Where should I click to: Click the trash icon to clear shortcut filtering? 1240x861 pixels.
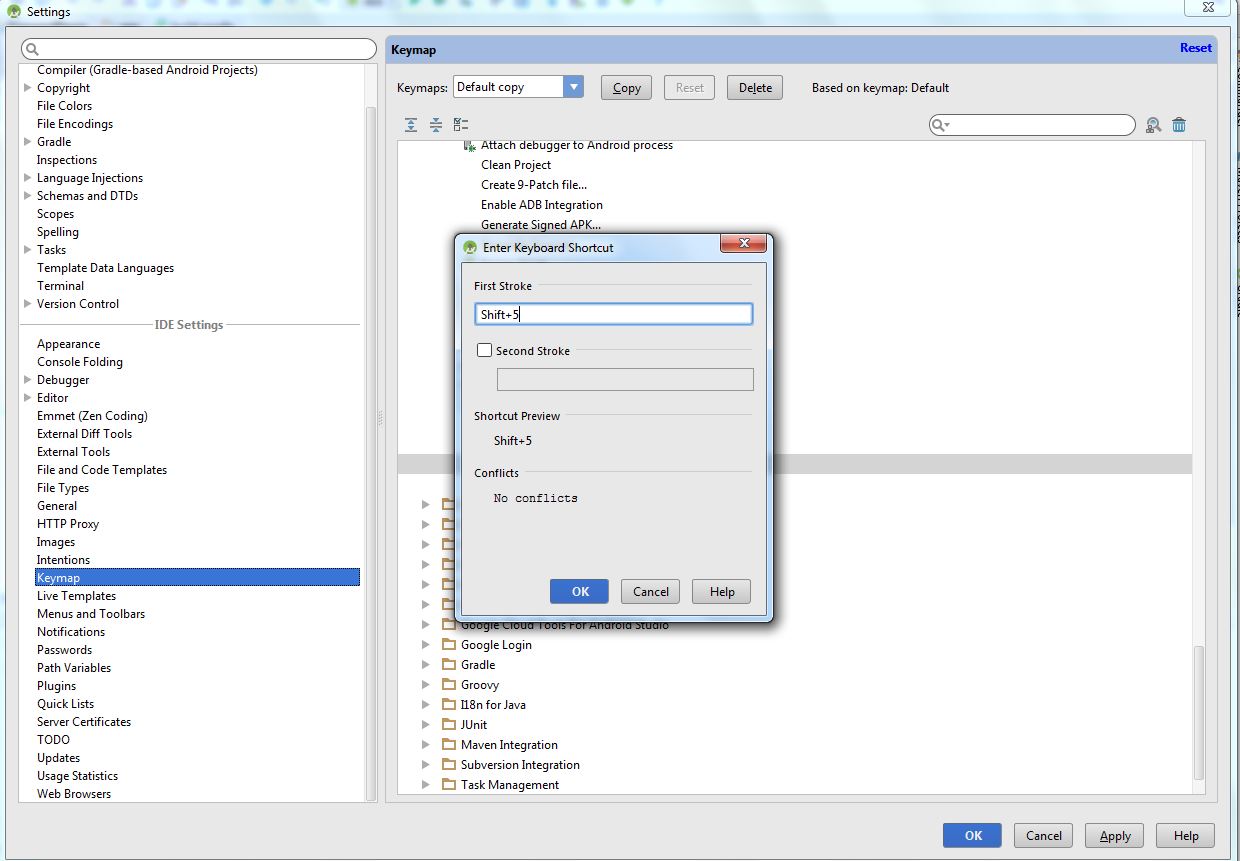point(1179,124)
